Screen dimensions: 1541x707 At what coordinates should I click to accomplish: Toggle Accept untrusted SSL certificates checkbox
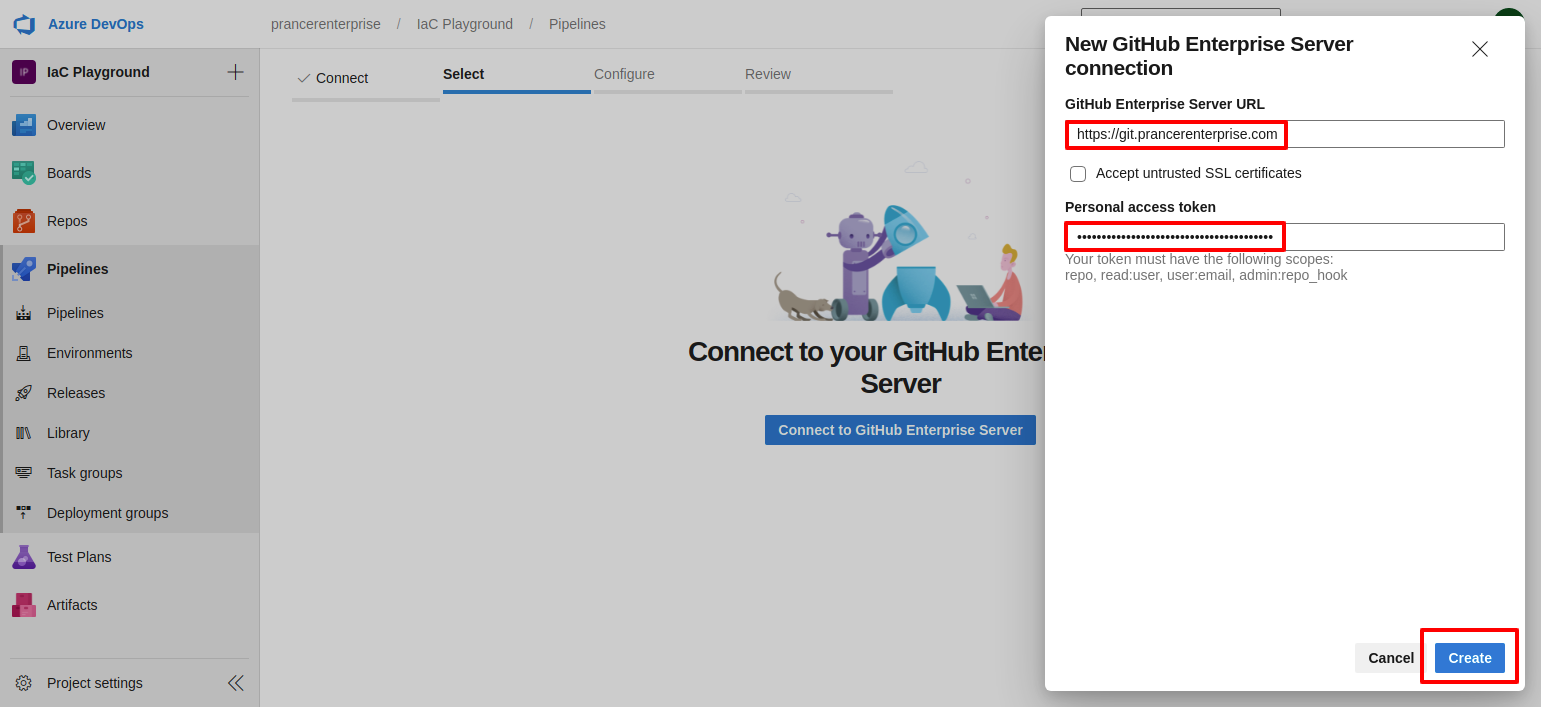coord(1078,174)
